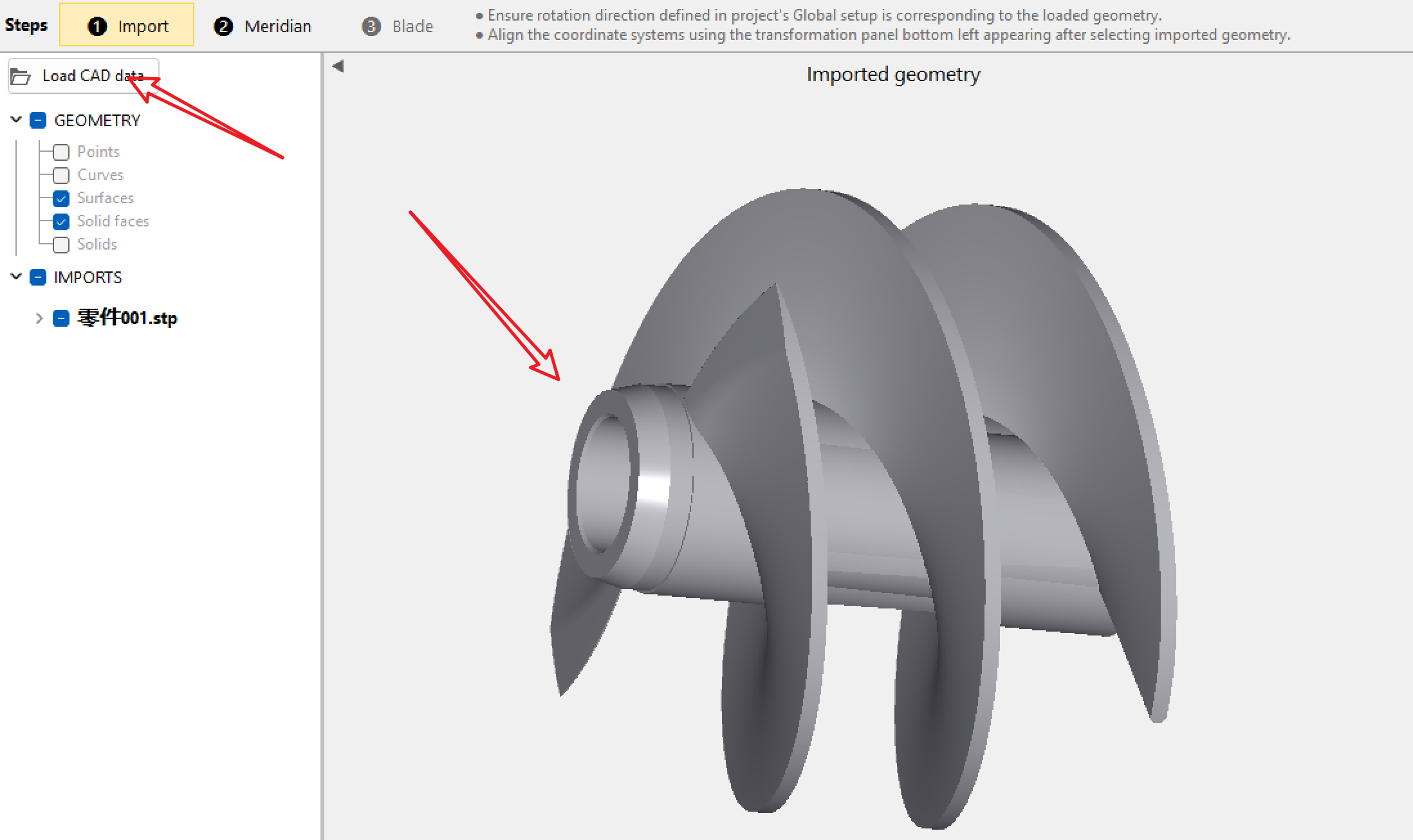The image size is (1413, 840).
Task: Uncheck the Solid faces checkbox
Action: point(61,222)
